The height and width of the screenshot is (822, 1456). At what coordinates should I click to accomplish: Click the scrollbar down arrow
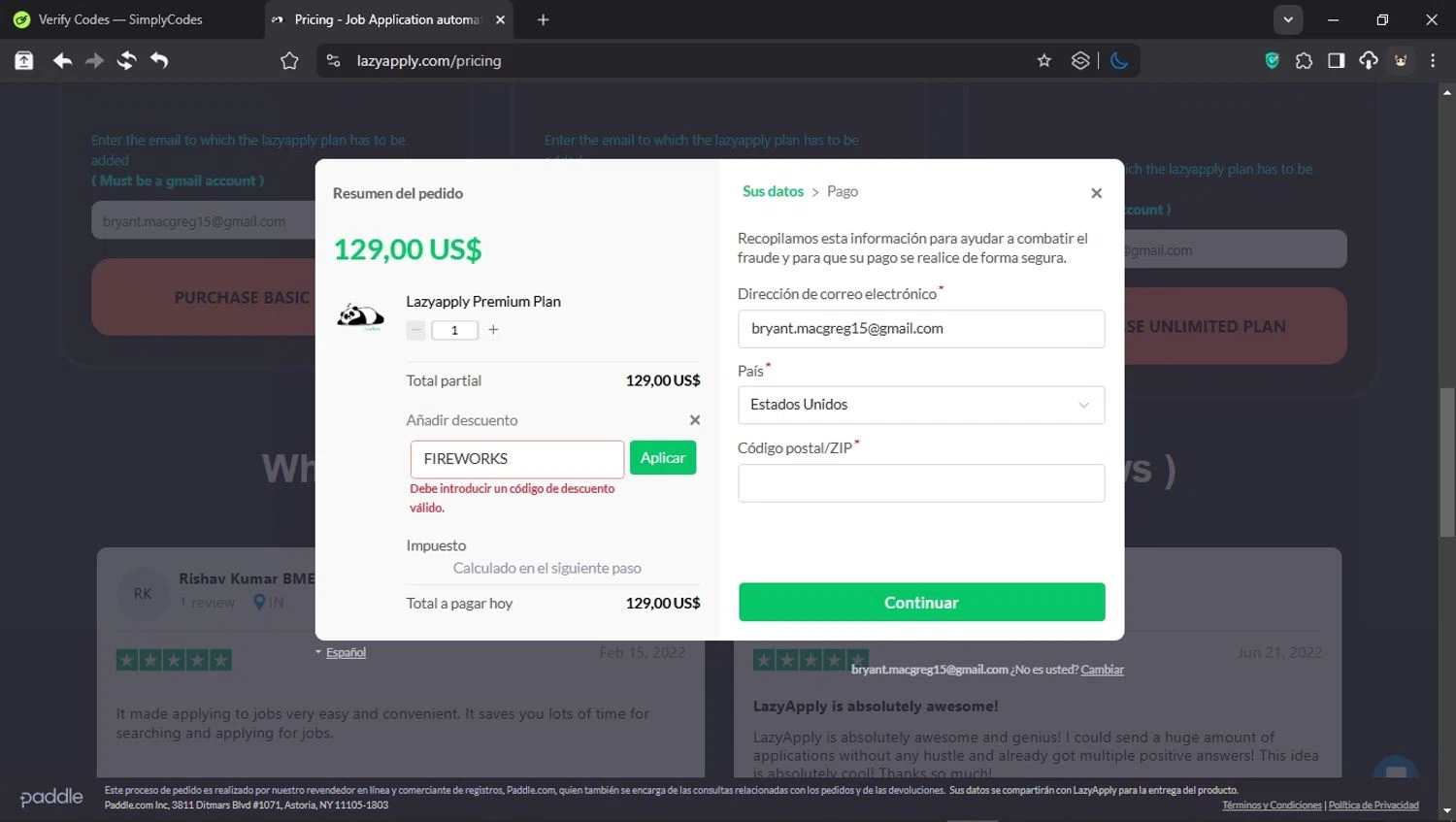tap(1447, 810)
